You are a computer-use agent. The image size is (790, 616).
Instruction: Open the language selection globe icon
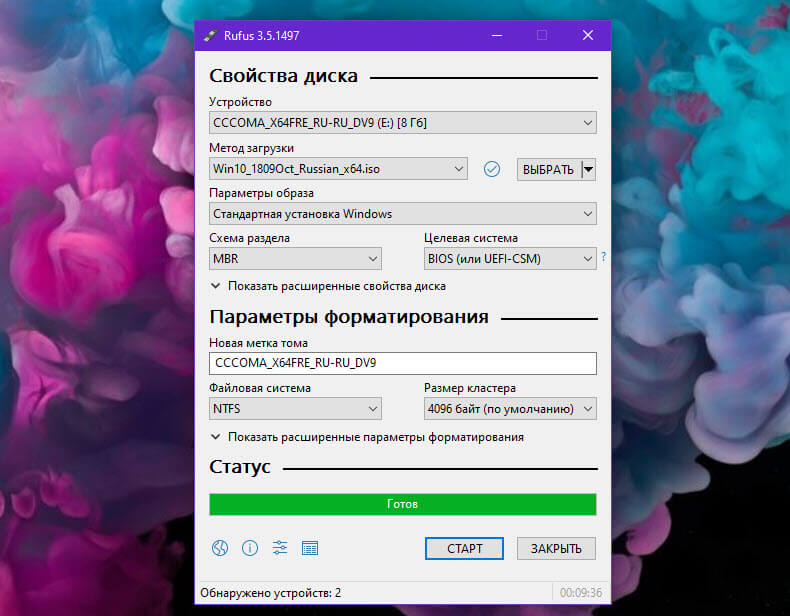(x=220, y=547)
